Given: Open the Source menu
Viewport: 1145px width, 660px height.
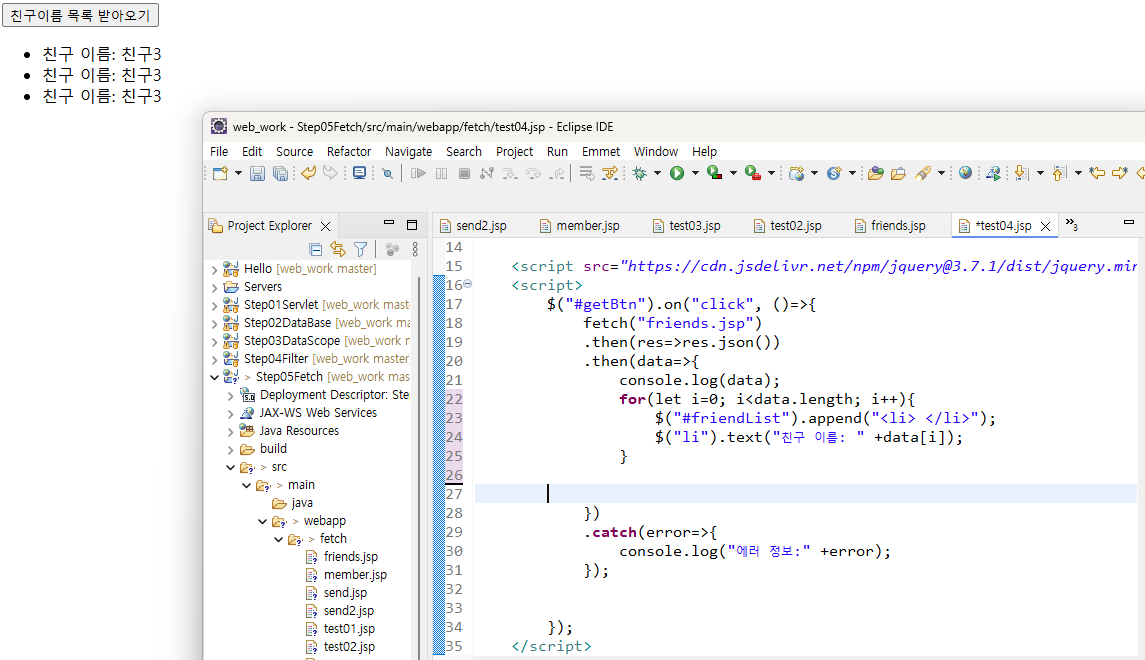Looking at the screenshot, I should click(294, 151).
